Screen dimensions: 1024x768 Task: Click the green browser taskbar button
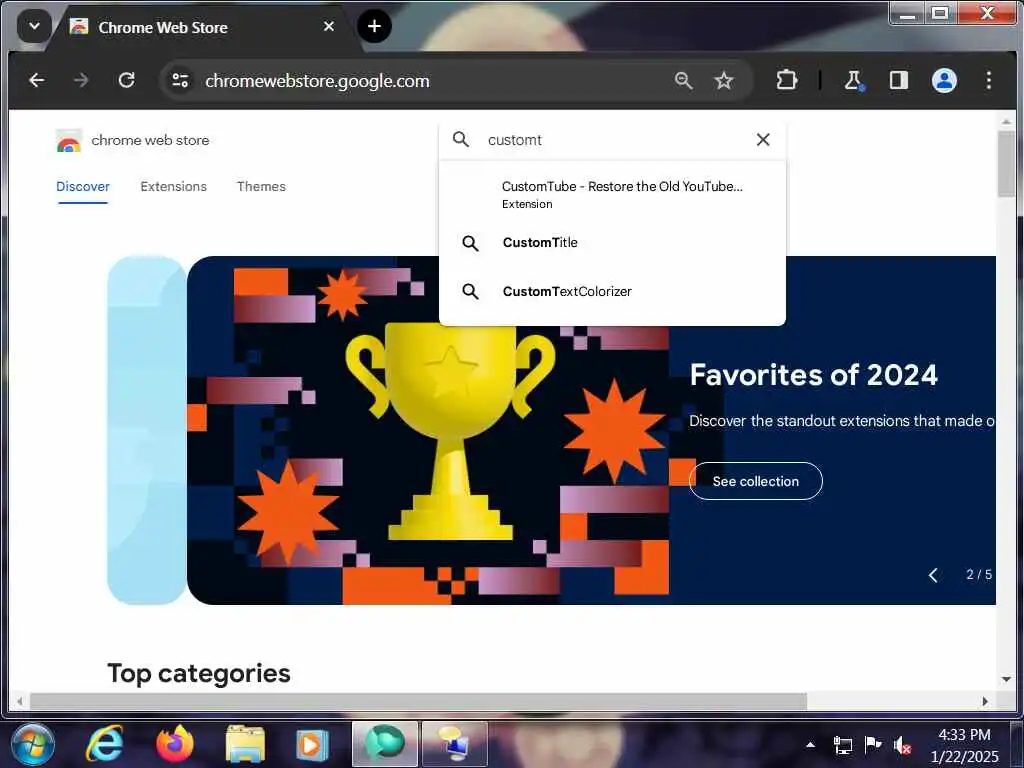pyautogui.click(x=385, y=744)
